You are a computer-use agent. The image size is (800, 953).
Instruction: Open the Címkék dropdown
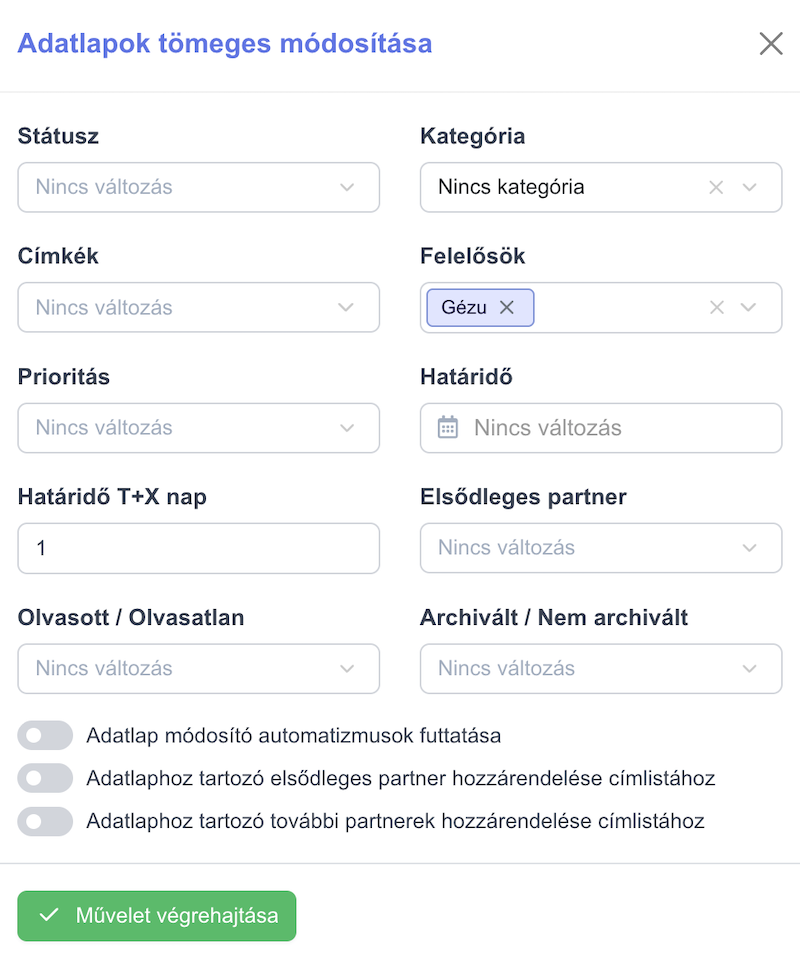tap(199, 308)
